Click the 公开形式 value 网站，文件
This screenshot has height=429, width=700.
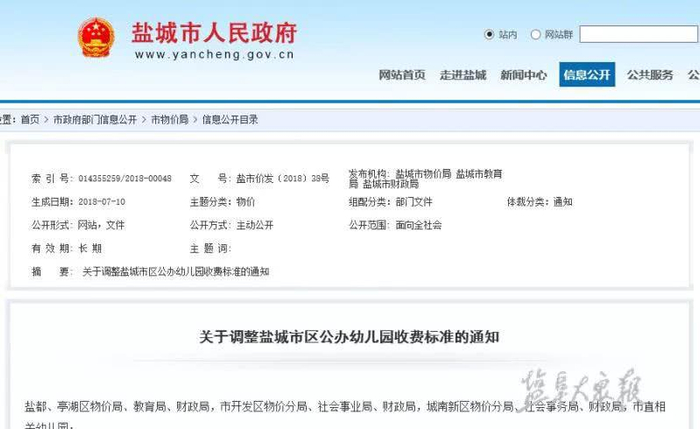pyautogui.click(x=101, y=225)
